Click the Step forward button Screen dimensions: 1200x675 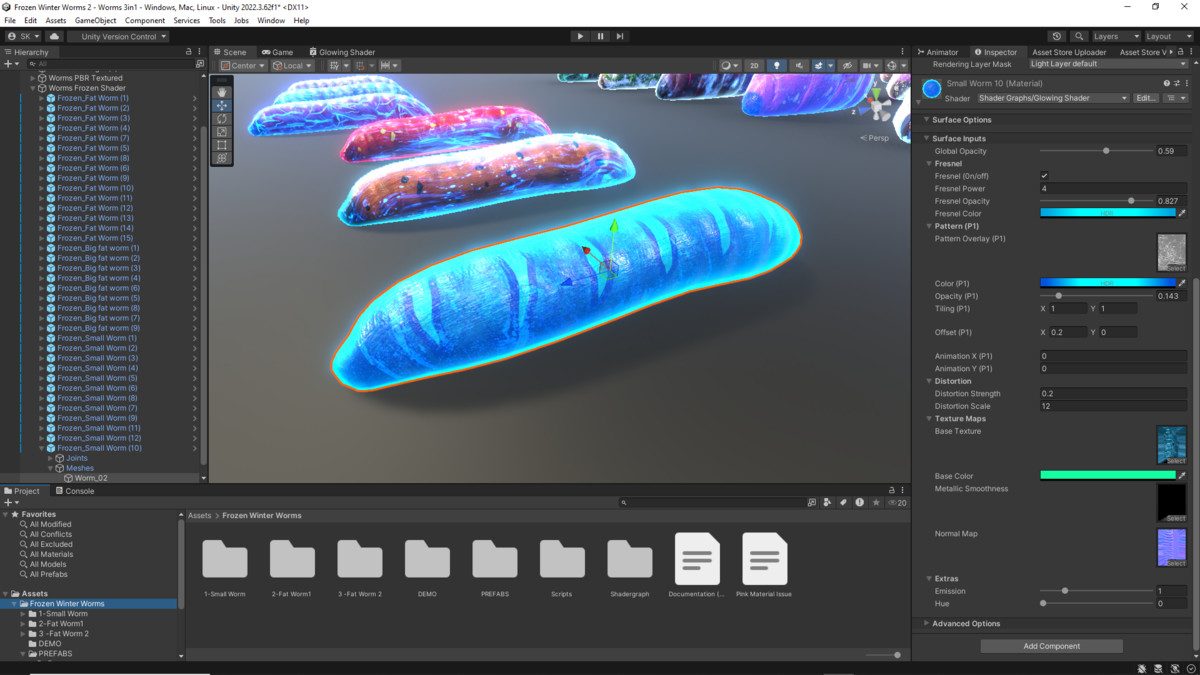(620, 36)
